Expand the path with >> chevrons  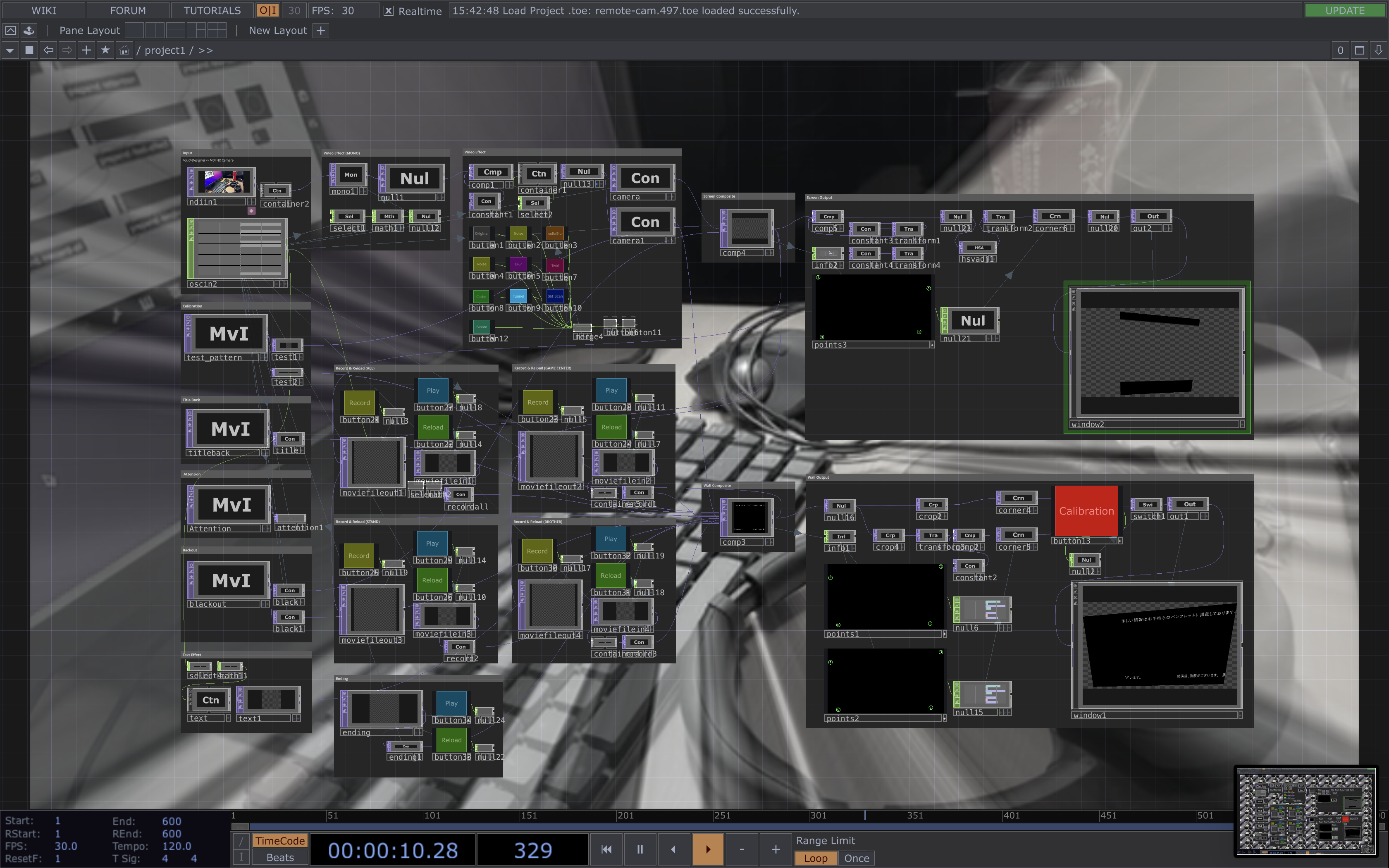[x=205, y=50]
